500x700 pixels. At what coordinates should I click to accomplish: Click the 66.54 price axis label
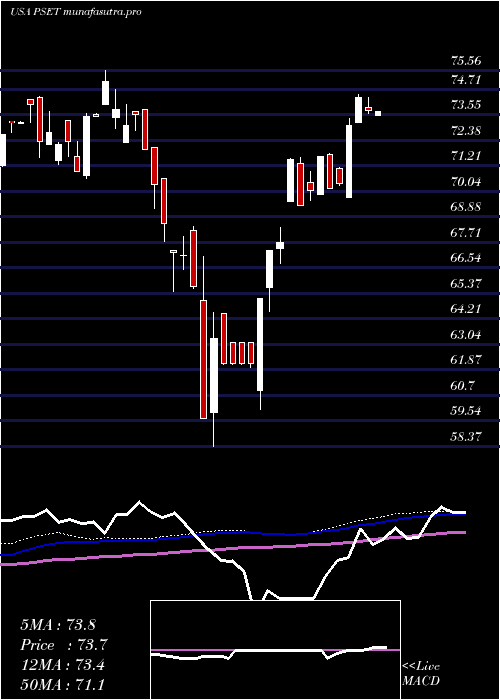pyautogui.click(x=466, y=258)
